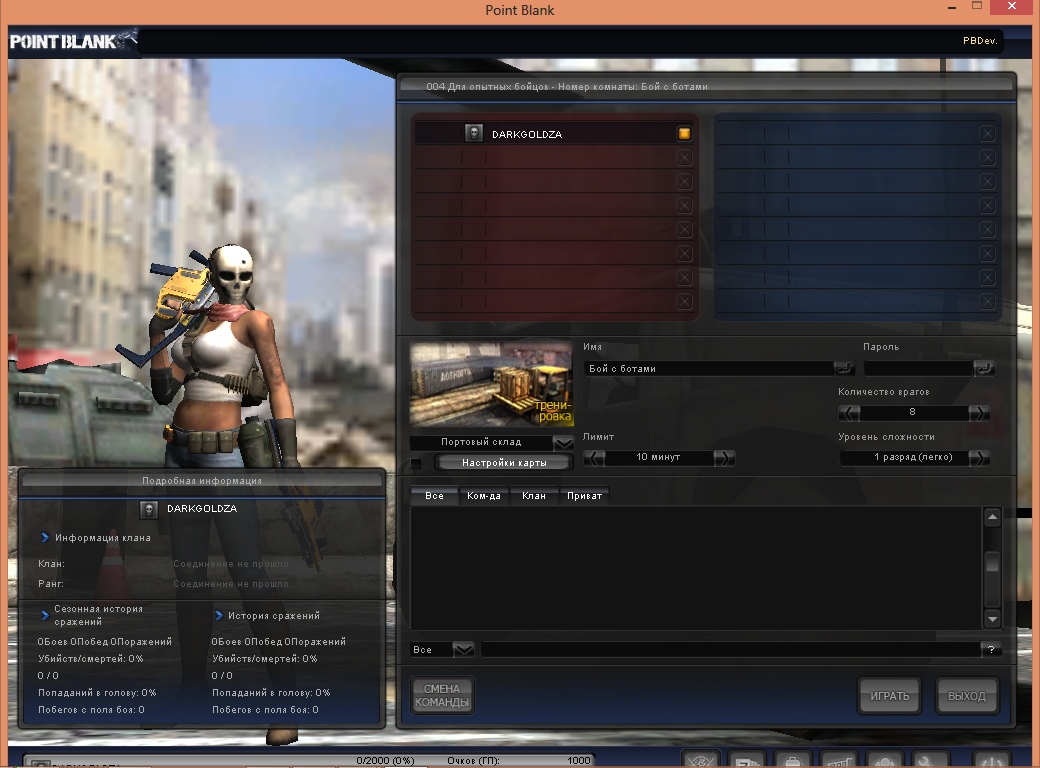Click the blue arrow next to Информация клана

coord(44,538)
